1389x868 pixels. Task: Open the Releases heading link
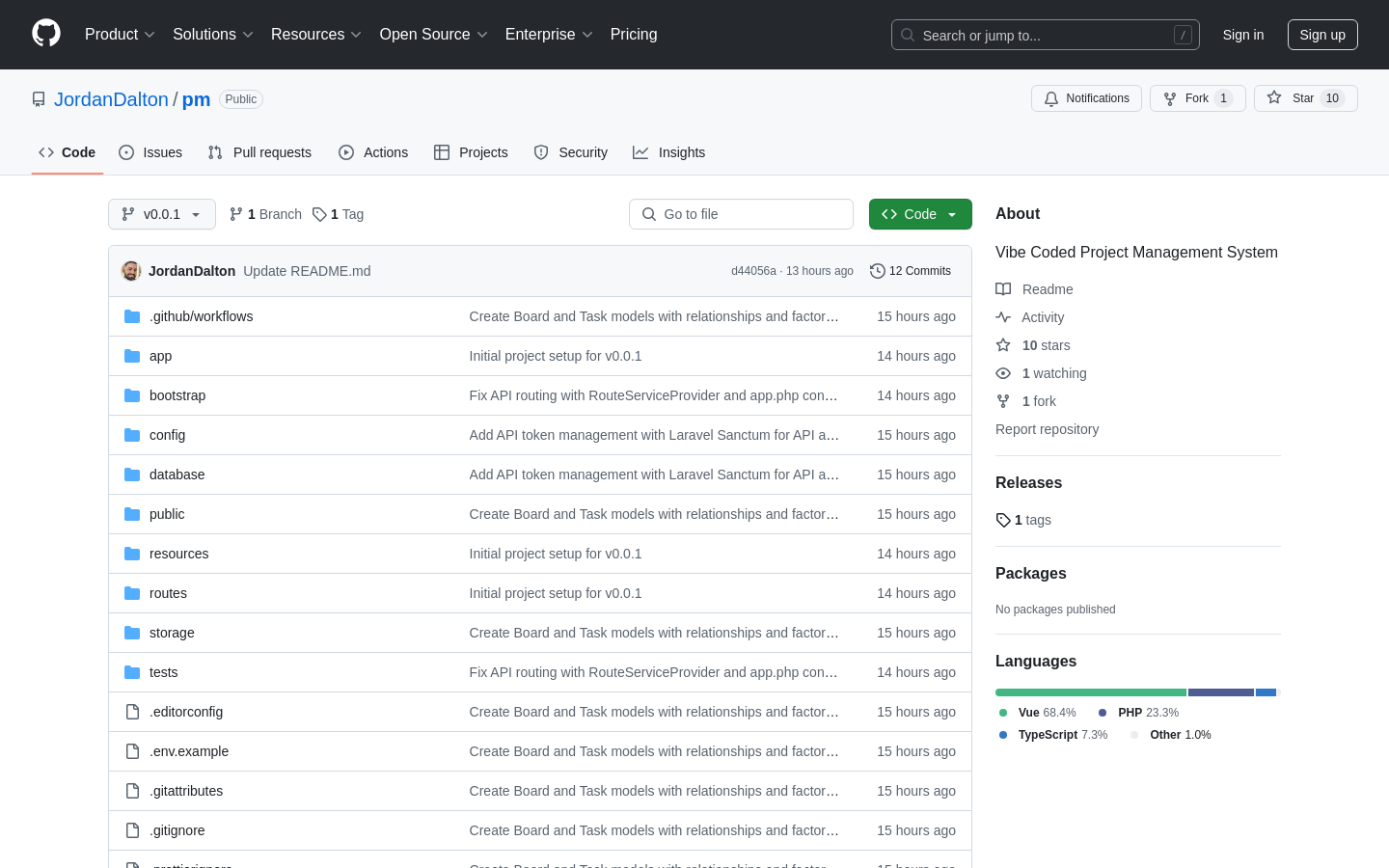click(1028, 483)
